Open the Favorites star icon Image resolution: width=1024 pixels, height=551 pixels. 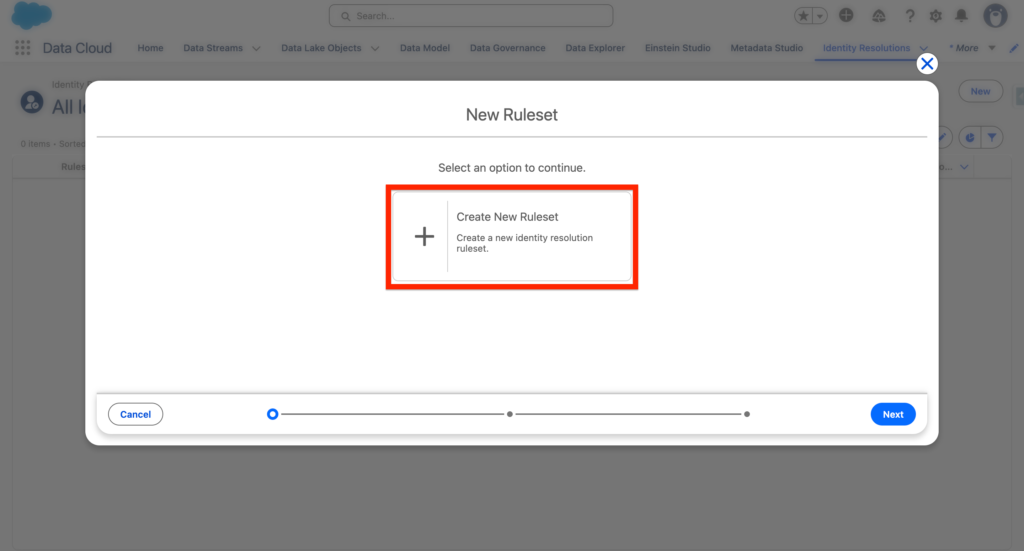[805, 16]
